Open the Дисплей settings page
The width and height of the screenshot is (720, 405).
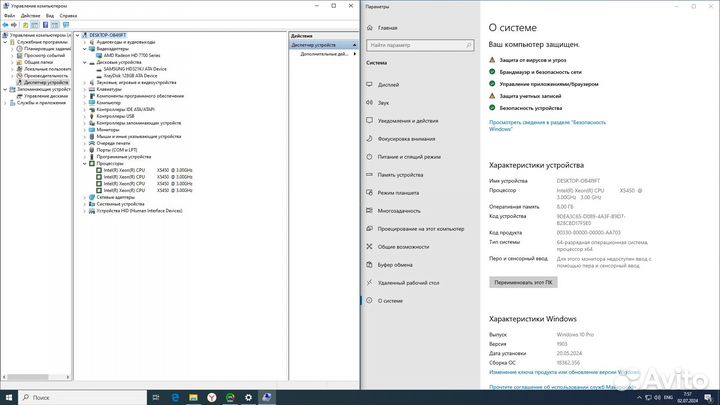click(x=388, y=84)
